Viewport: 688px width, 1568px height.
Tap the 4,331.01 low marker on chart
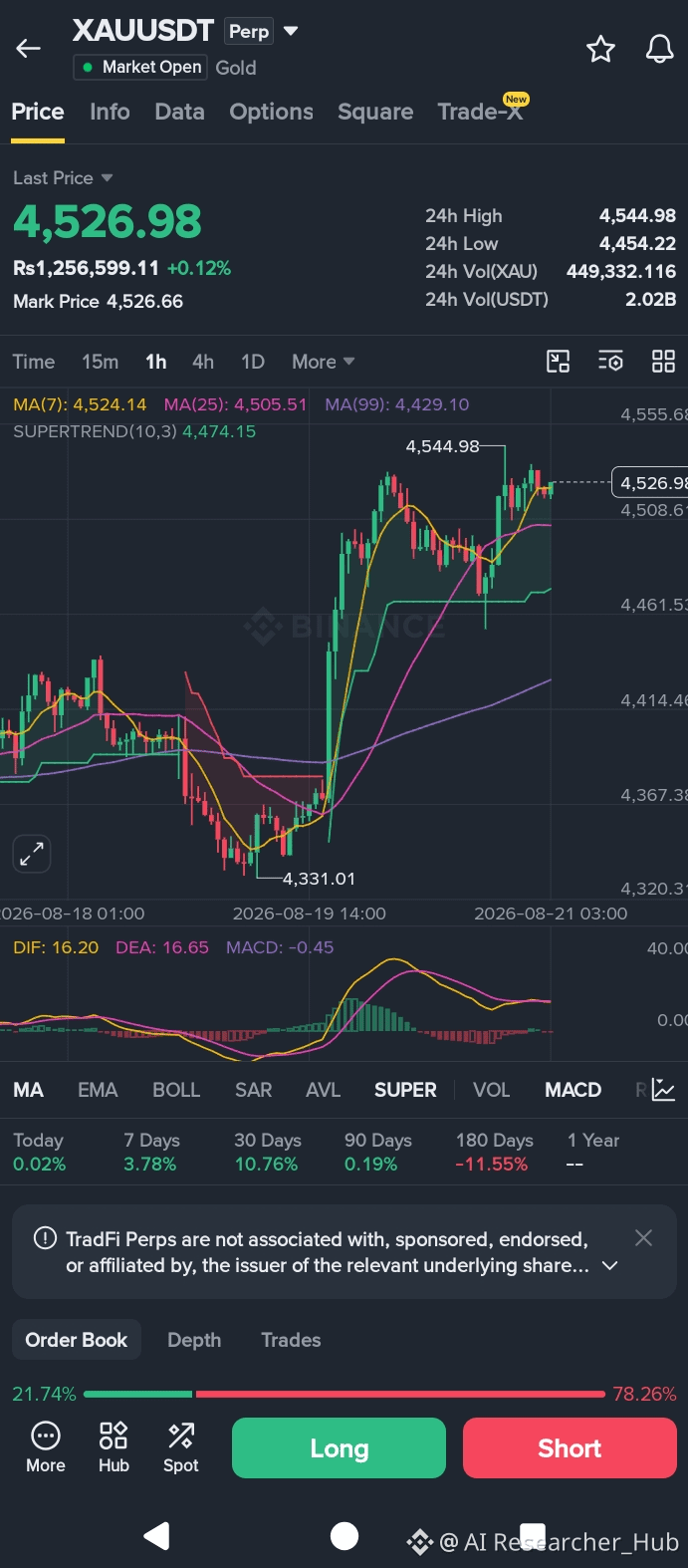[x=319, y=879]
